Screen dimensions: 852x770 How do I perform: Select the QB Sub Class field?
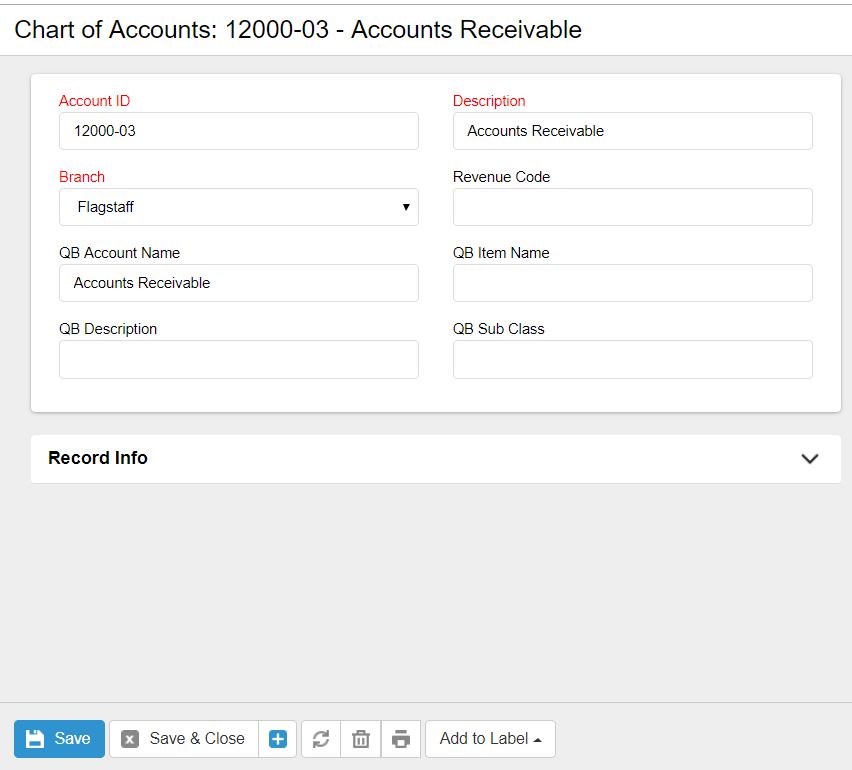632,359
